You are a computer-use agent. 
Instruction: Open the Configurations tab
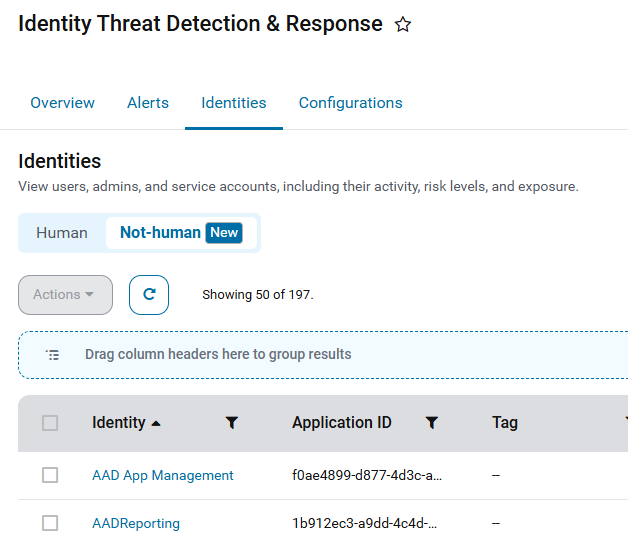tap(350, 103)
